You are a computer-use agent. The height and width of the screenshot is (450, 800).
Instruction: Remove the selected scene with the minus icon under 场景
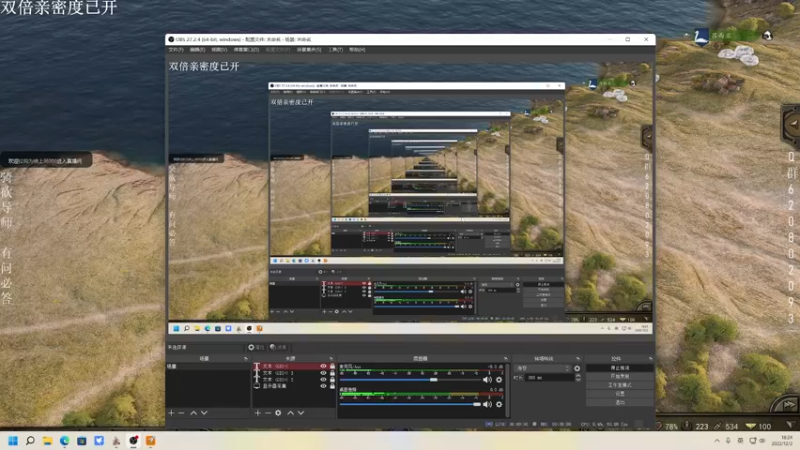(x=181, y=413)
